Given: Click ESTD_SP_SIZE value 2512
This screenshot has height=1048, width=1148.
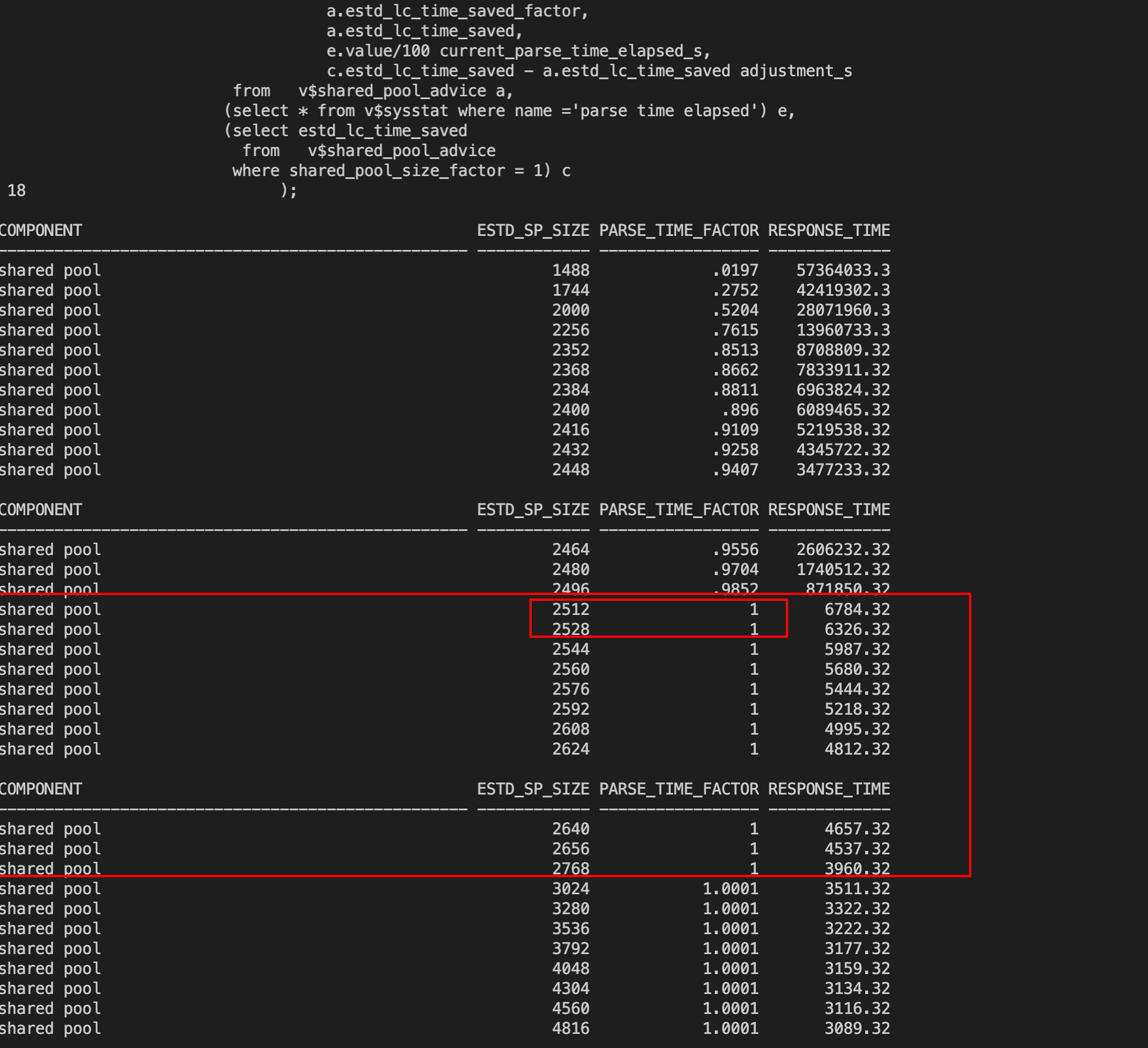Looking at the screenshot, I should point(570,609).
